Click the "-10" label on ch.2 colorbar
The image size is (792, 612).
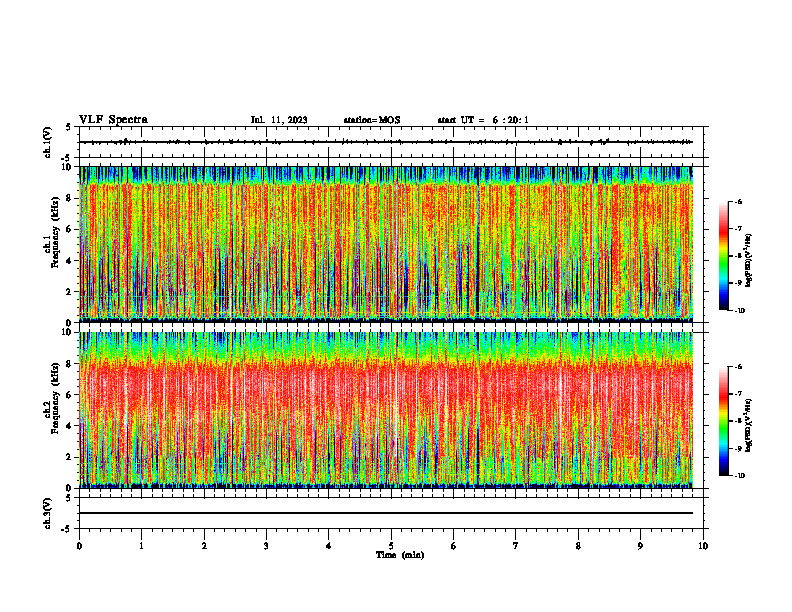(x=739, y=476)
